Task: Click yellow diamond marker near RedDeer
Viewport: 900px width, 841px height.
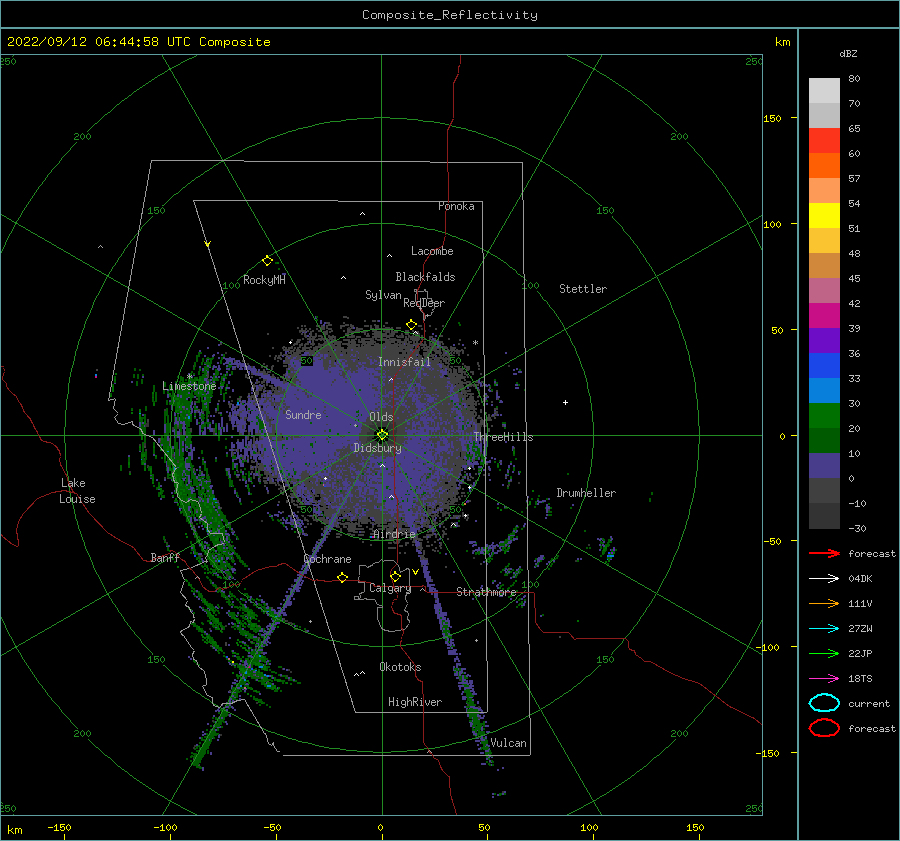Action: coord(411,325)
